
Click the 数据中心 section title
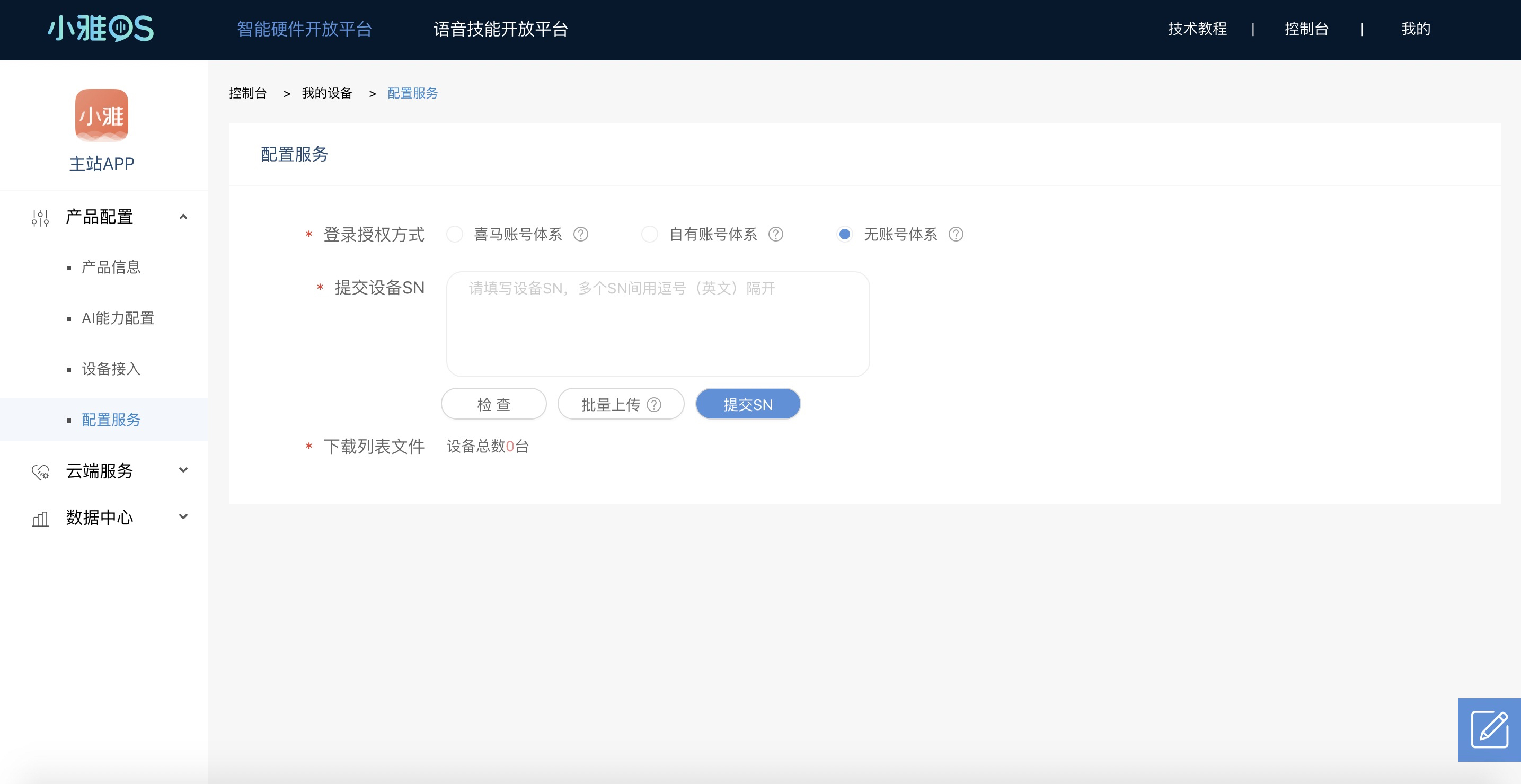tap(99, 517)
